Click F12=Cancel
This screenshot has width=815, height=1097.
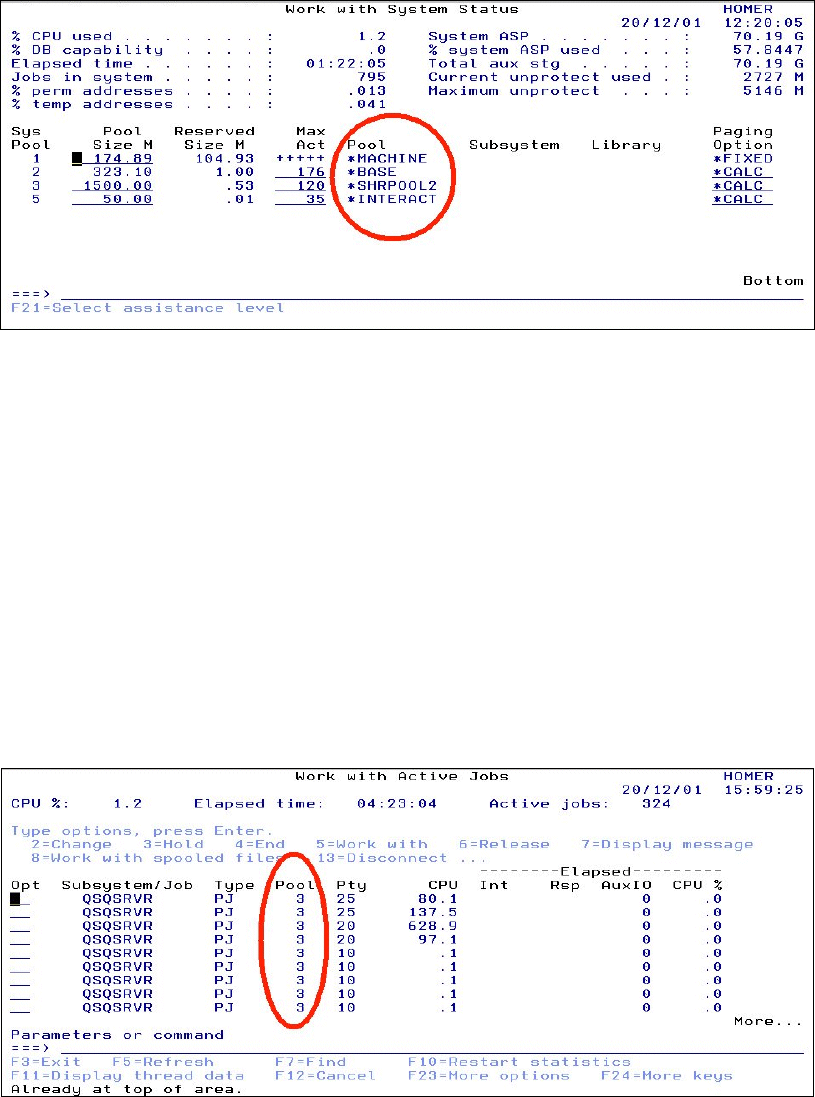325,1075
